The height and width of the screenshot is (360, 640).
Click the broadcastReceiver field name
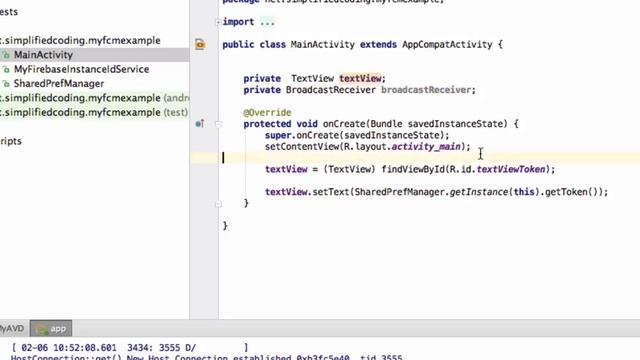click(426, 90)
